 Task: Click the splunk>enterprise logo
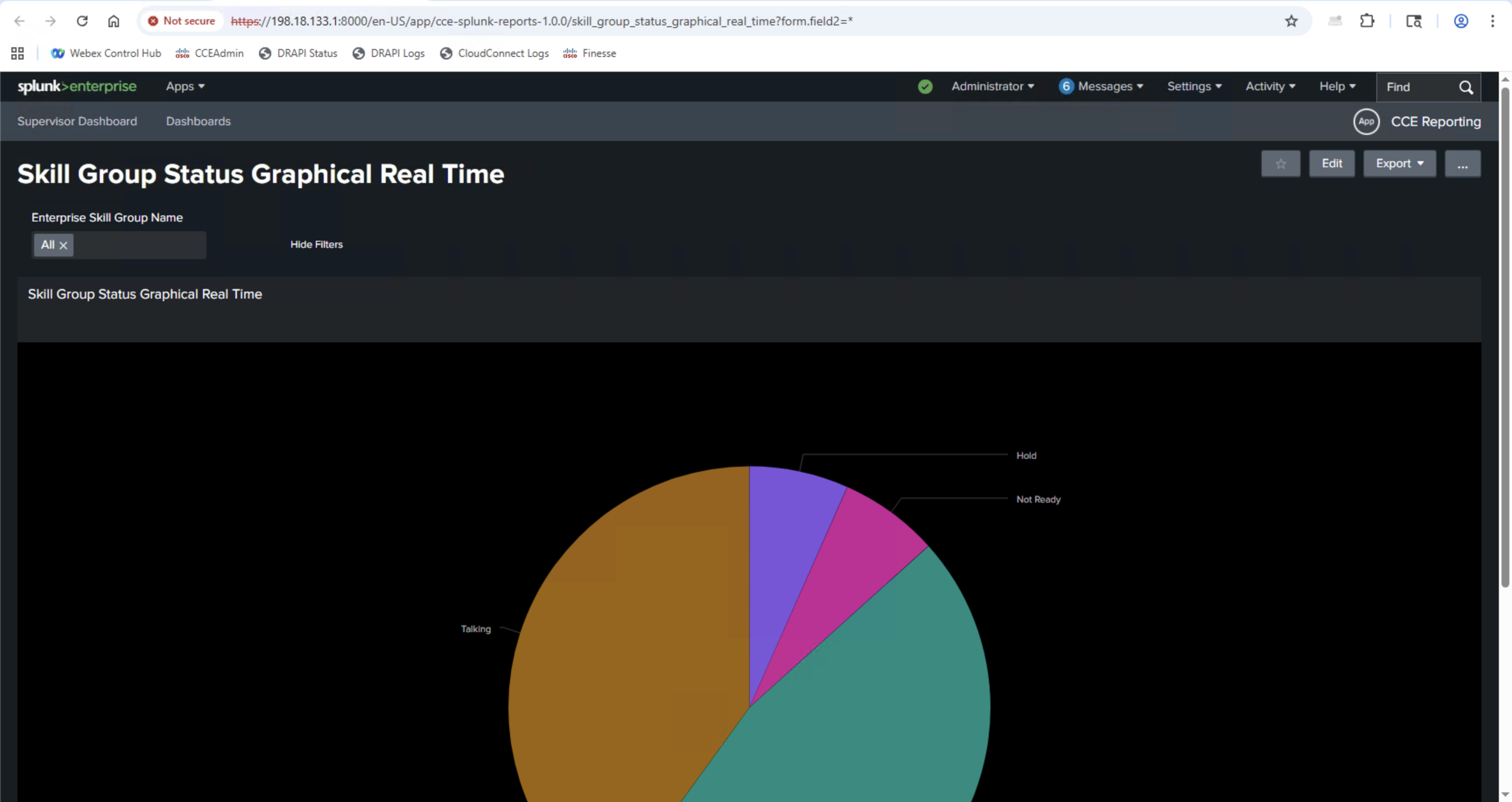[x=77, y=86]
